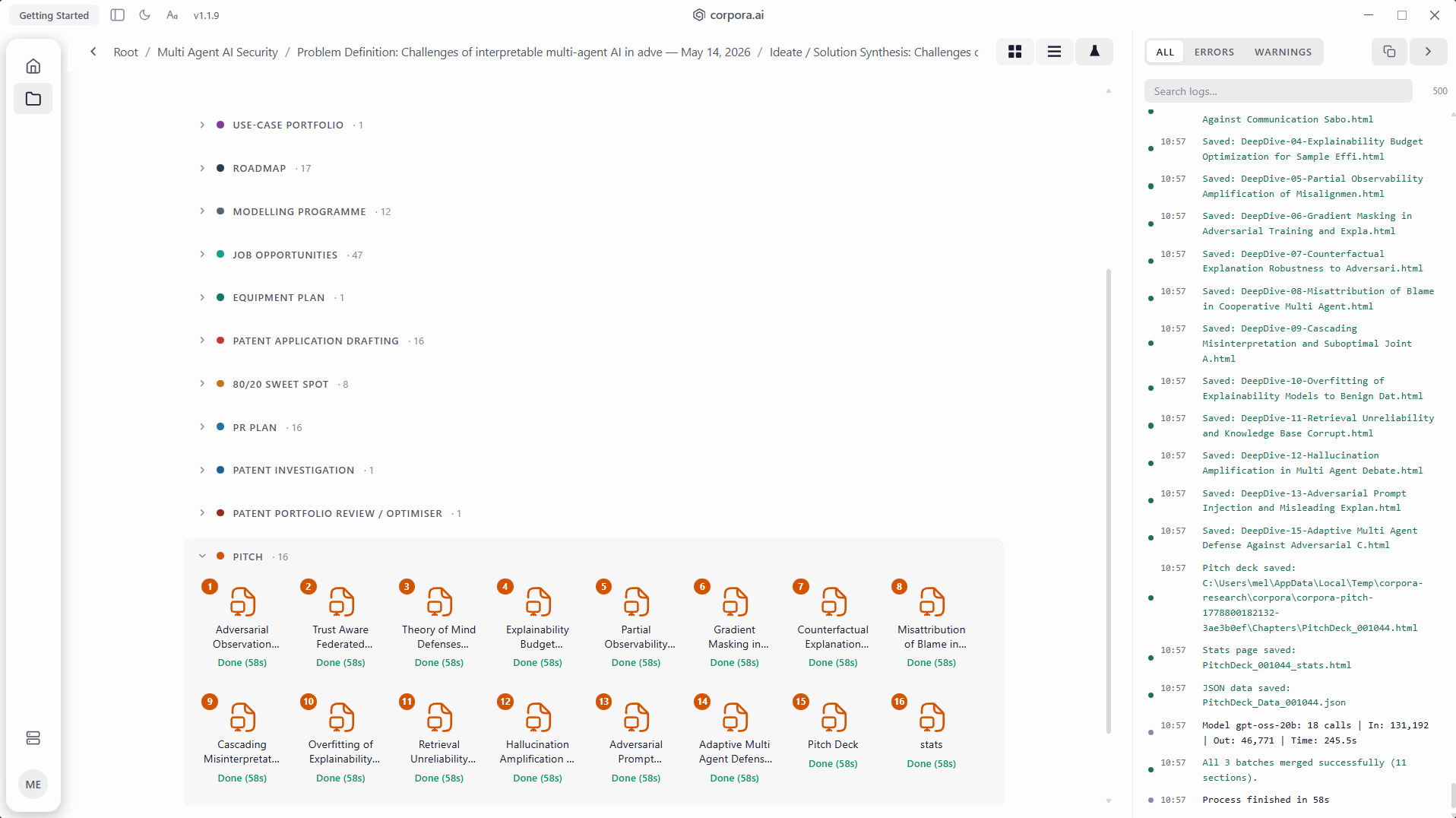1456x818 pixels.
Task: Open Ideate / Solution Synthesis breadcrumb
Action: [874, 52]
